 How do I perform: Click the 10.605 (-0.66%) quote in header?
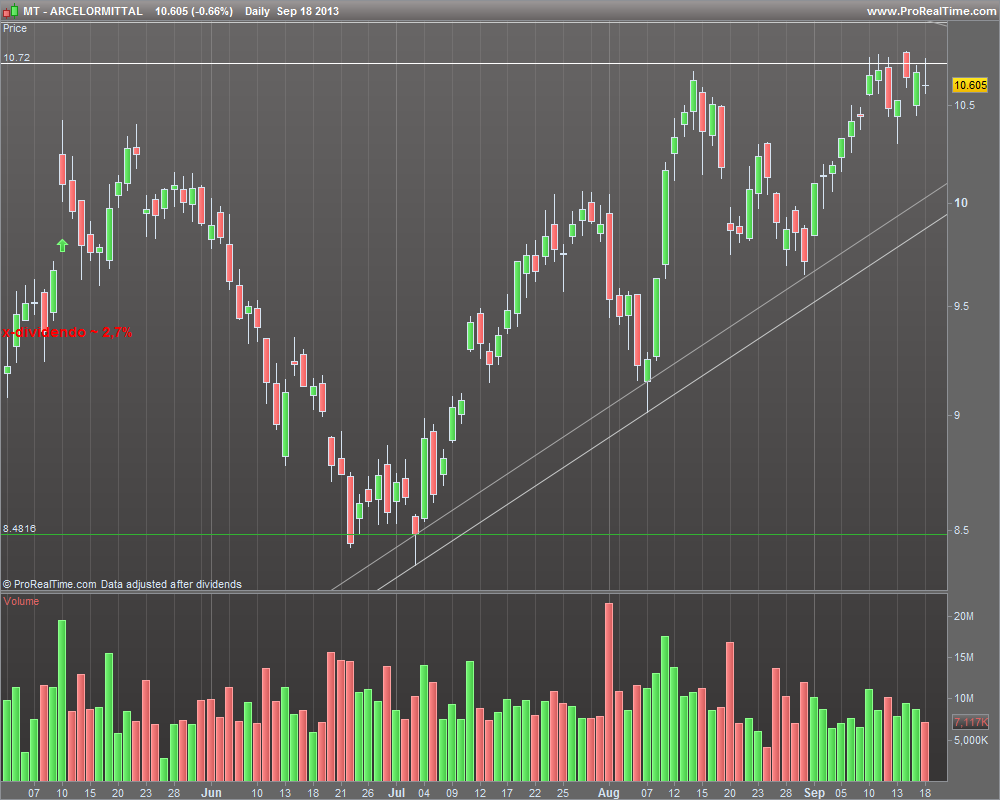pos(194,11)
